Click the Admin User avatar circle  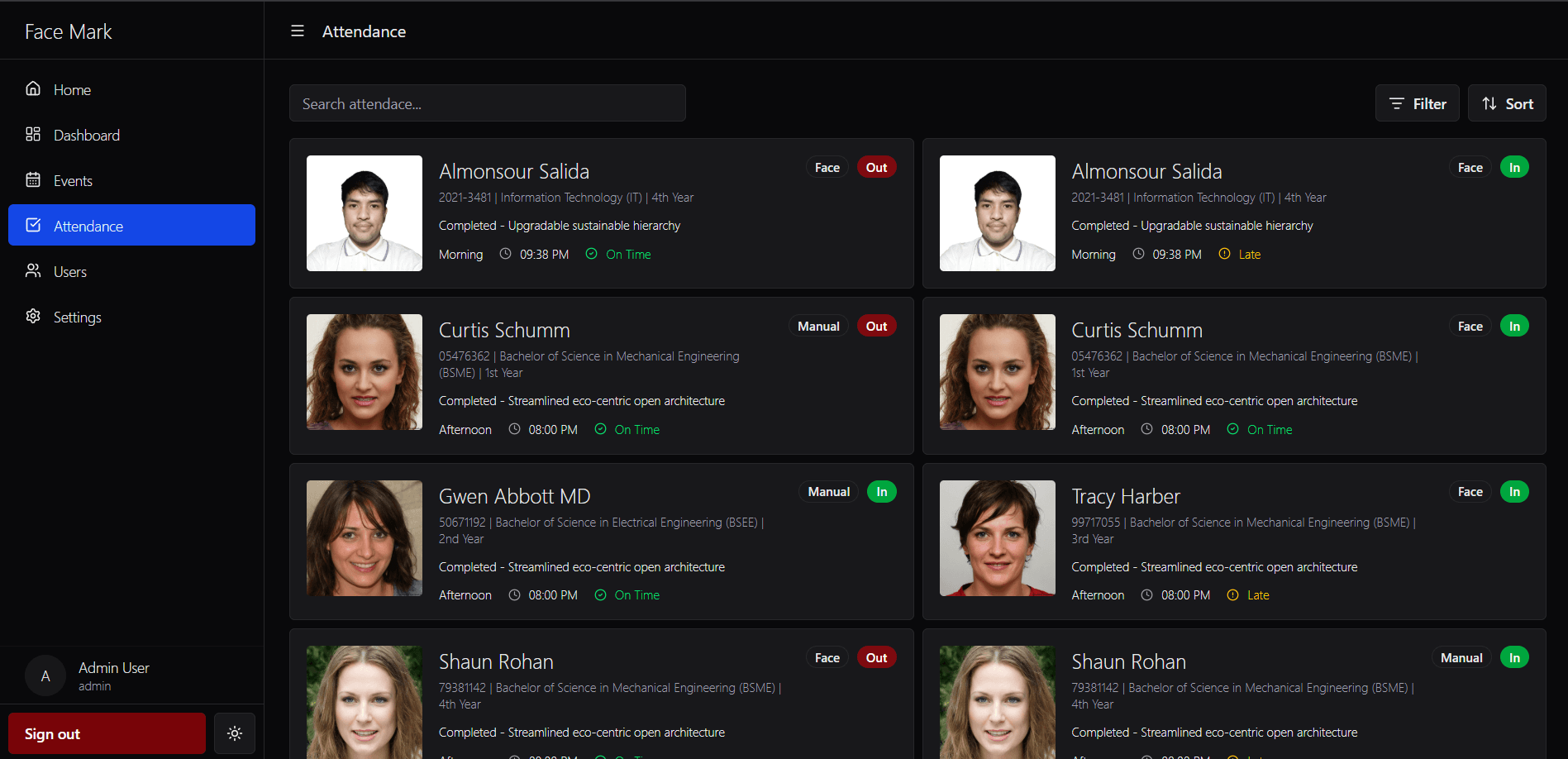click(x=45, y=676)
